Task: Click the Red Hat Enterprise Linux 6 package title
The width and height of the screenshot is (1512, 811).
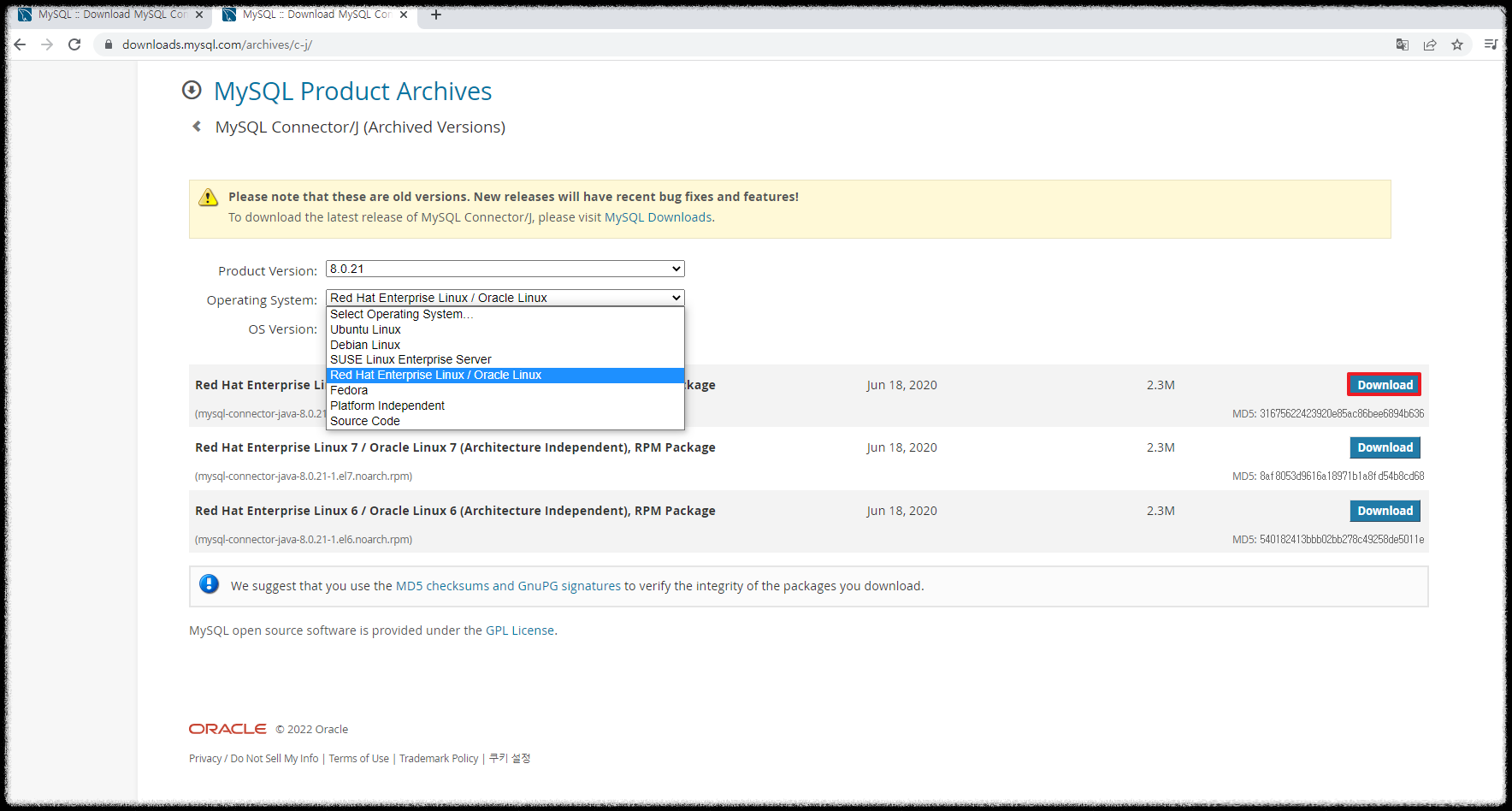Action: (455, 511)
